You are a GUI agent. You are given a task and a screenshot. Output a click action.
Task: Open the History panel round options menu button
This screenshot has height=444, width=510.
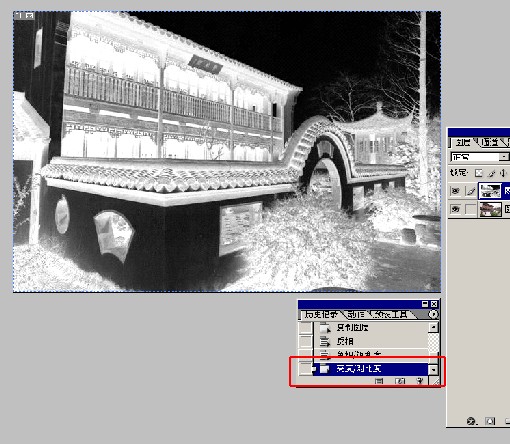click(433, 314)
